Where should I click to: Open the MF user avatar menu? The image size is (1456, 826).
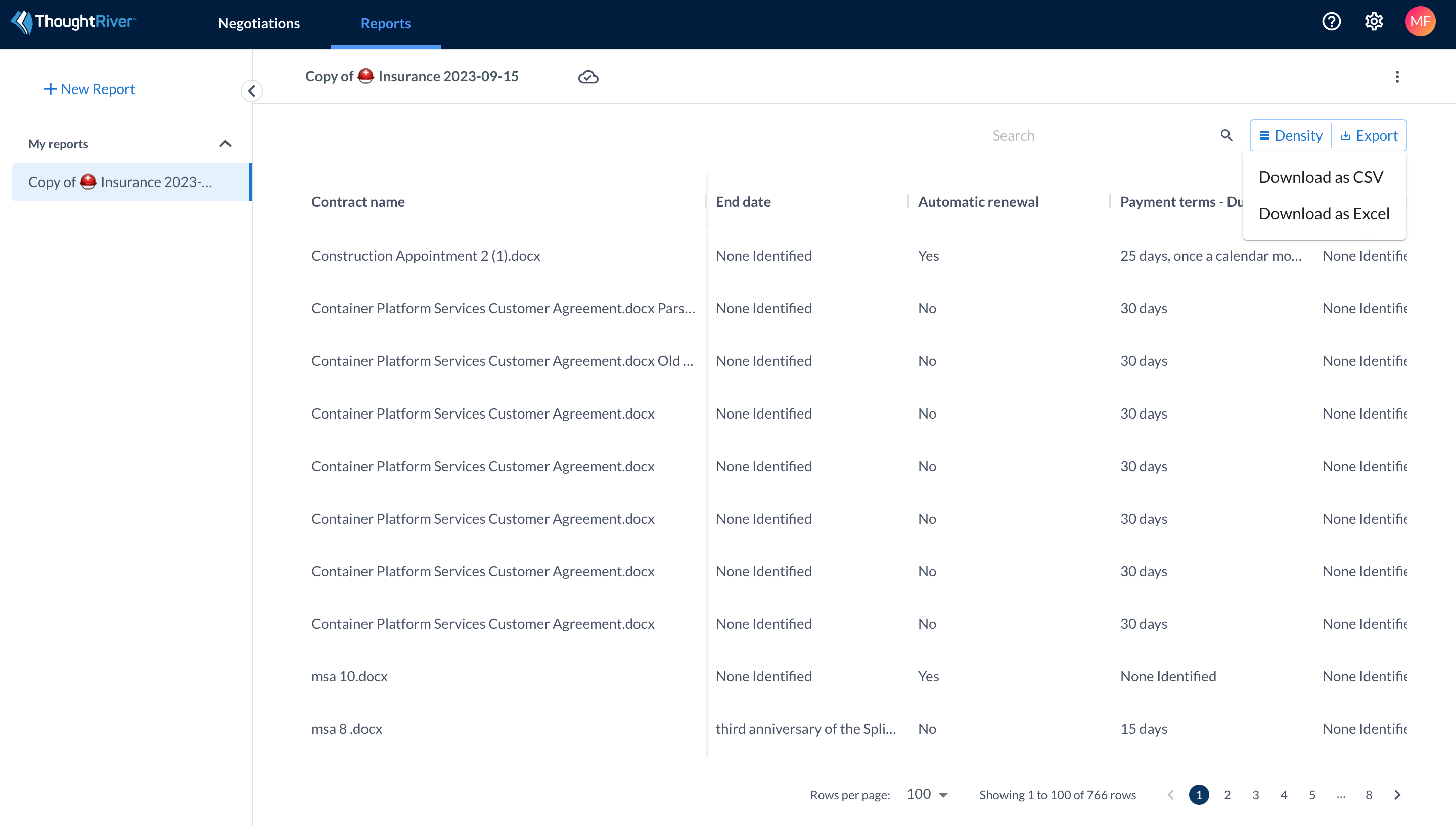(x=1420, y=22)
